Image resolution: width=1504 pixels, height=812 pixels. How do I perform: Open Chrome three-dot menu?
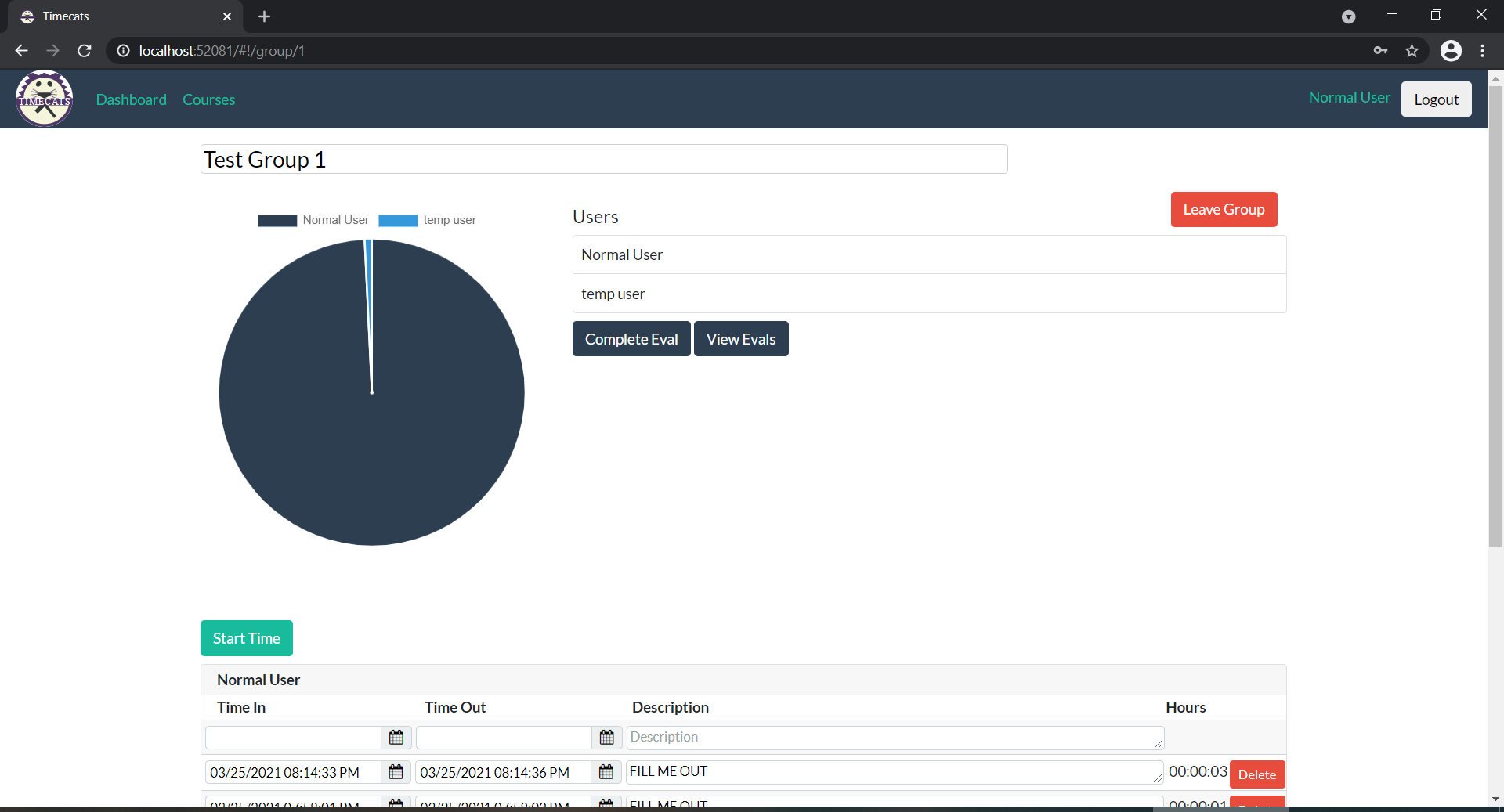[x=1482, y=51]
